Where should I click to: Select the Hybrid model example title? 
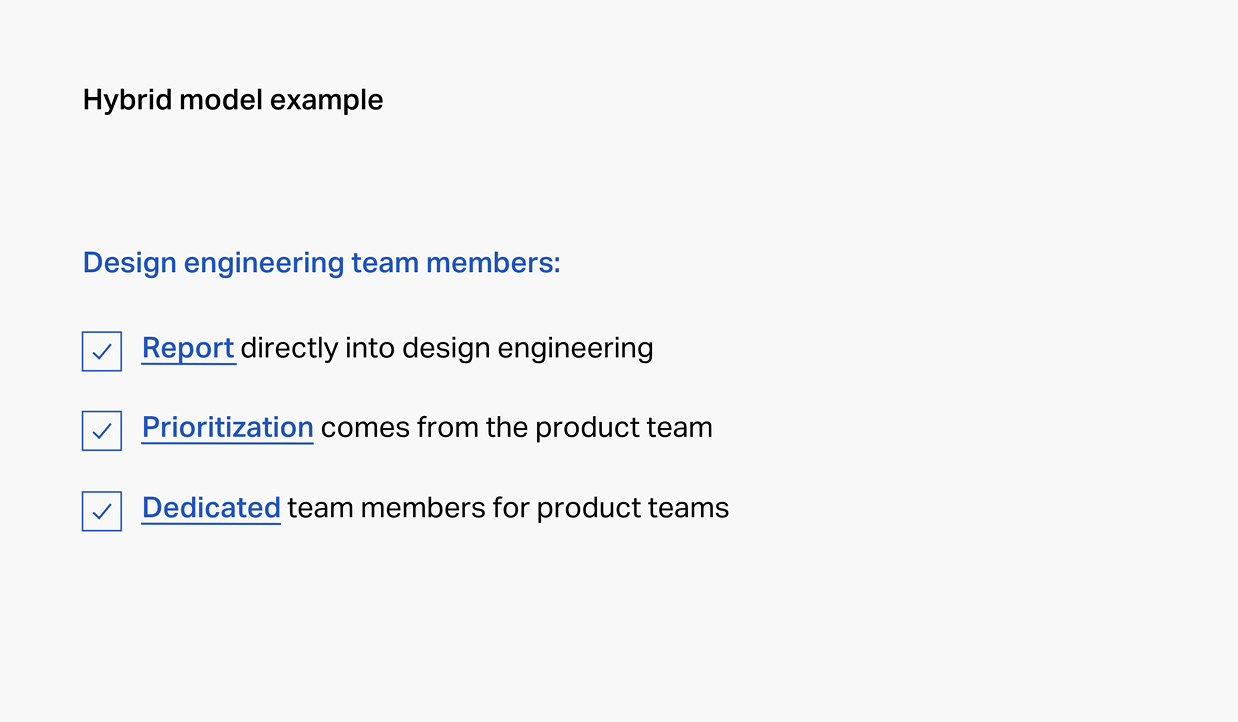[x=233, y=101]
